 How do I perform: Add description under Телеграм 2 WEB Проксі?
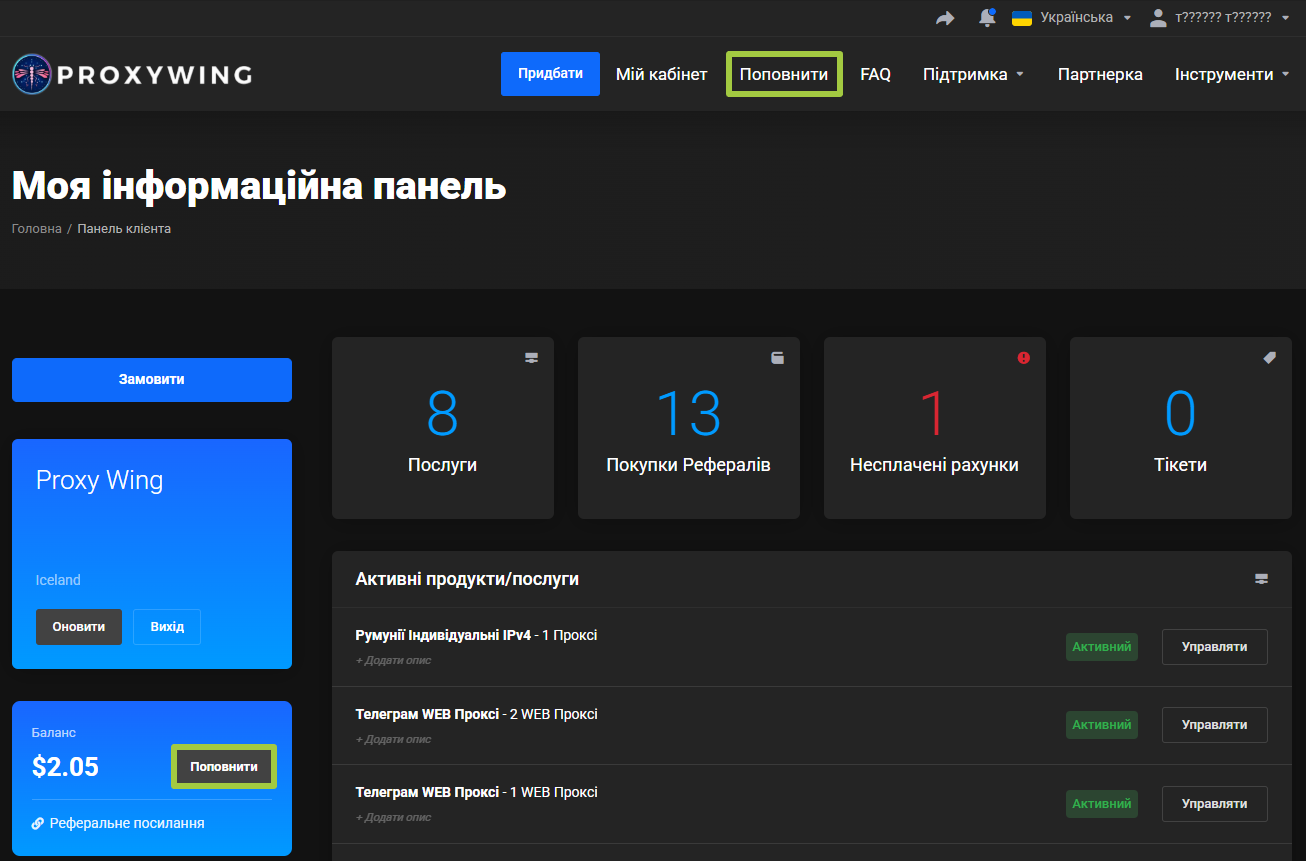(x=393, y=739)
